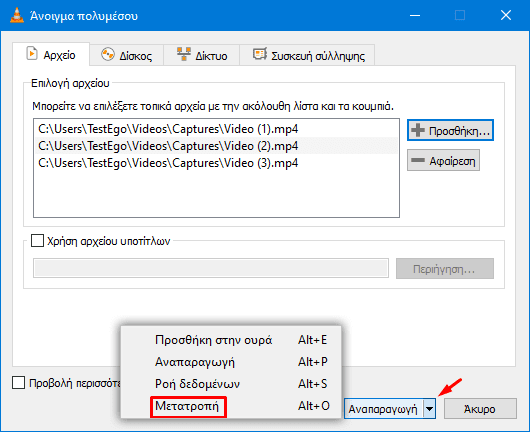
Task: Click the Αφαίρεση button to remove file
Action: point(443,160)
